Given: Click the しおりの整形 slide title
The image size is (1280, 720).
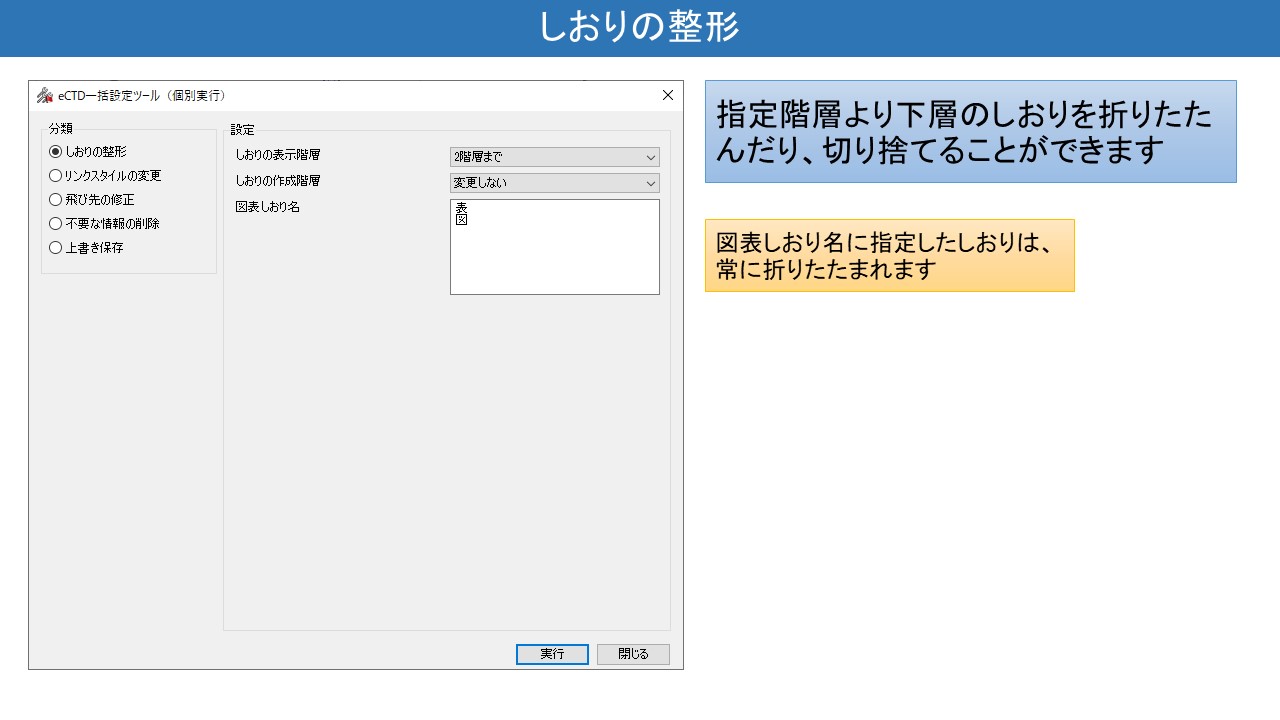Looking at the screenshot, I should point(639,27).
